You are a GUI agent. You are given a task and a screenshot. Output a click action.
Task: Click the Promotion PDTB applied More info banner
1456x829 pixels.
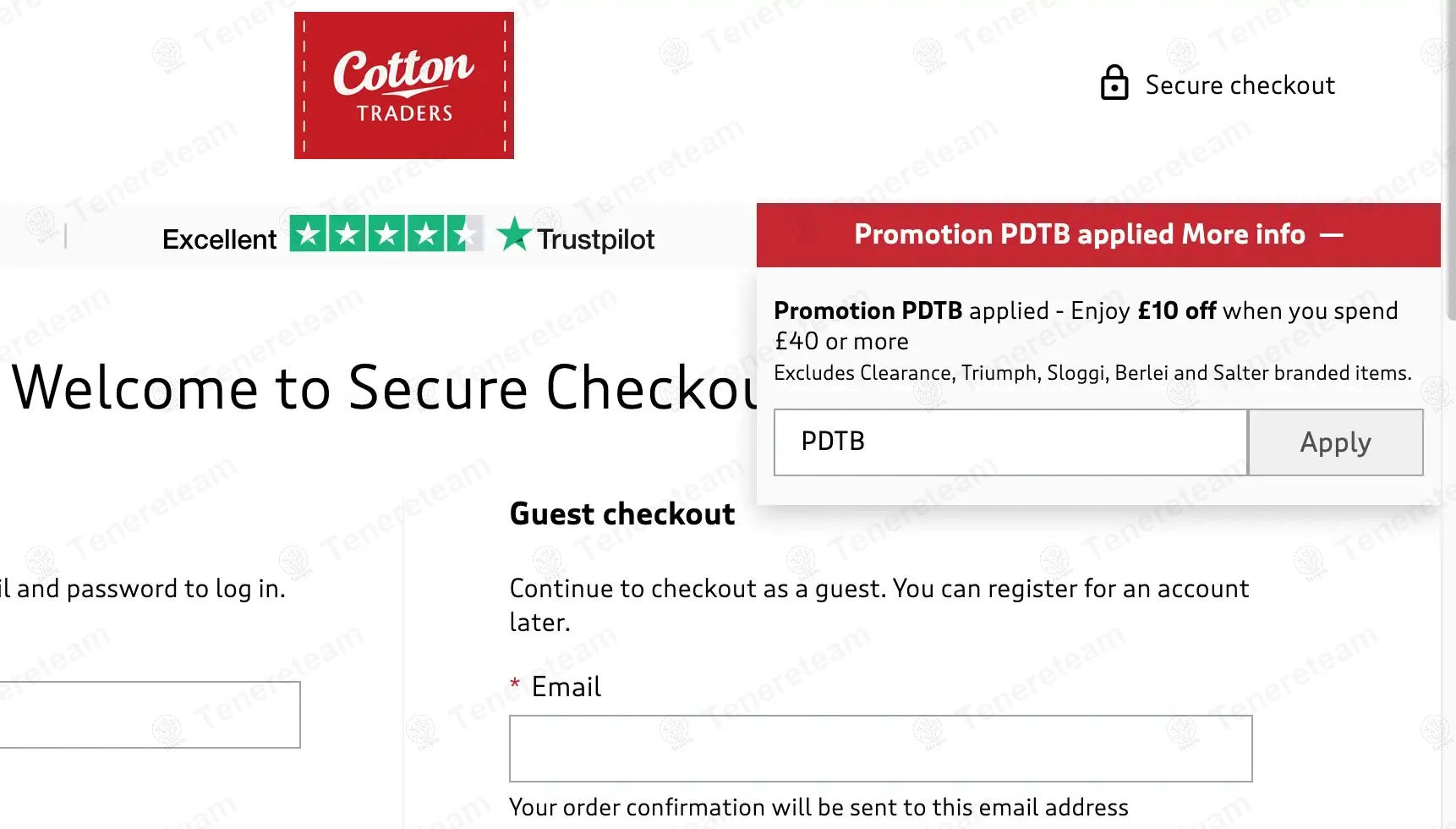(x=1079, y=235)
